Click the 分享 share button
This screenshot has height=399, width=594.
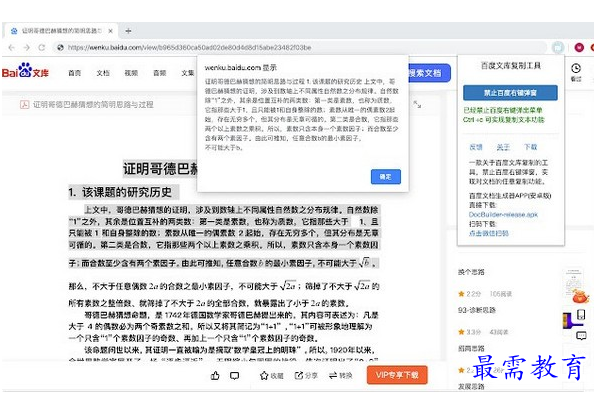pos(306,376)
